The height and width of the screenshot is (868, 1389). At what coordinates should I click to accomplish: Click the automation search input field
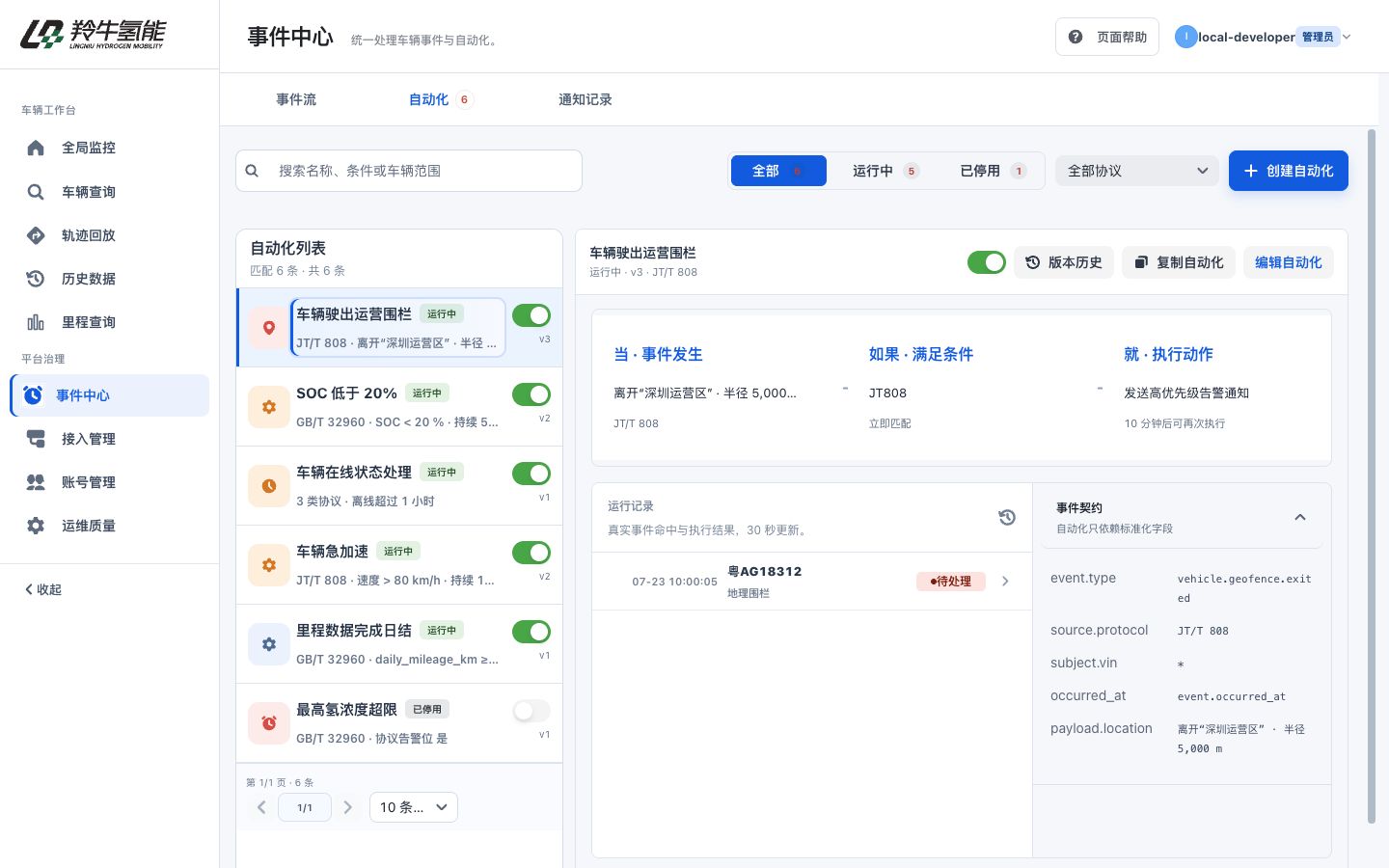[409, 171]
